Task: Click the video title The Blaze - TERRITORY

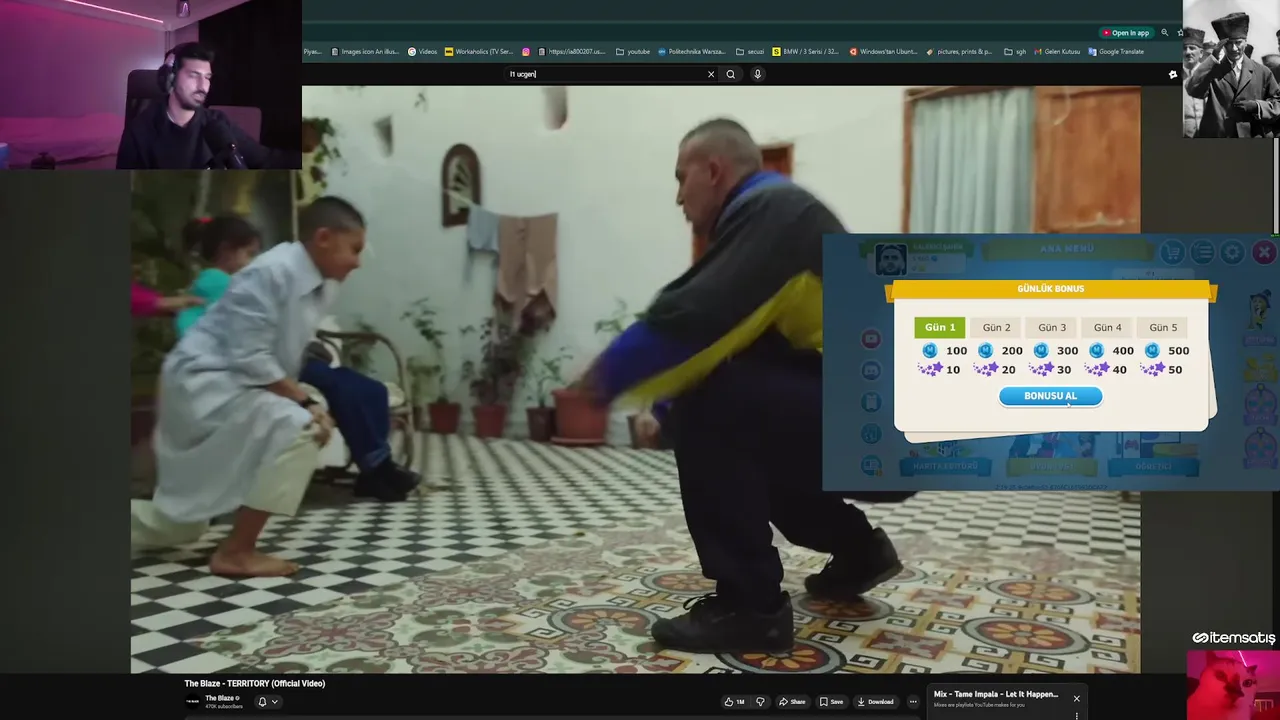Action: (255, 684)
